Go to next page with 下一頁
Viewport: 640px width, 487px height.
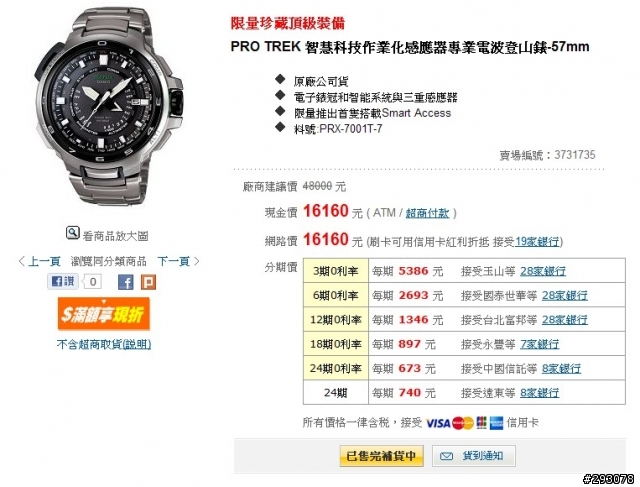(x=178, y=261)
